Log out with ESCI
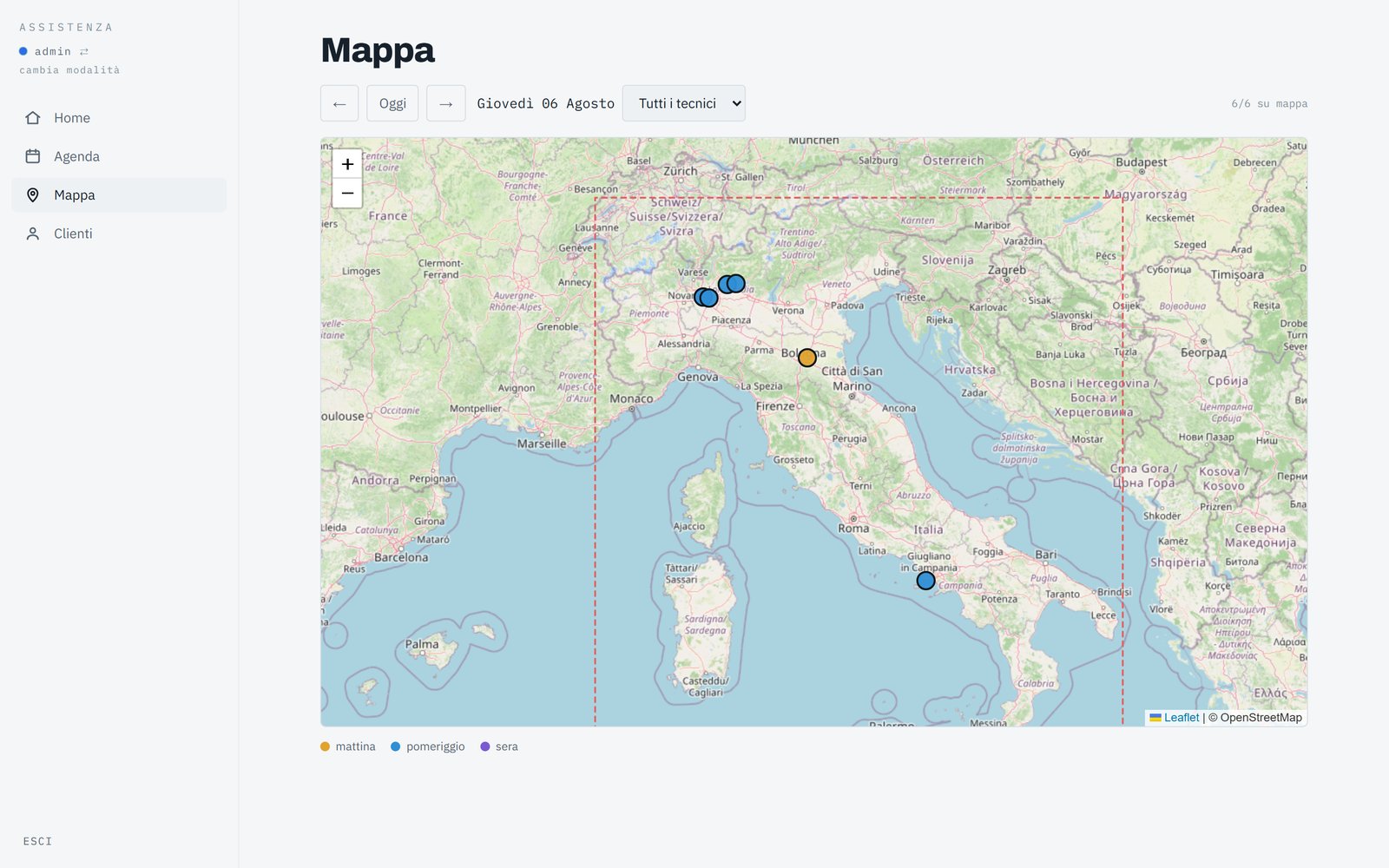Image resolution: width=1389 pixels, height=868 pixels. (37, 841)
